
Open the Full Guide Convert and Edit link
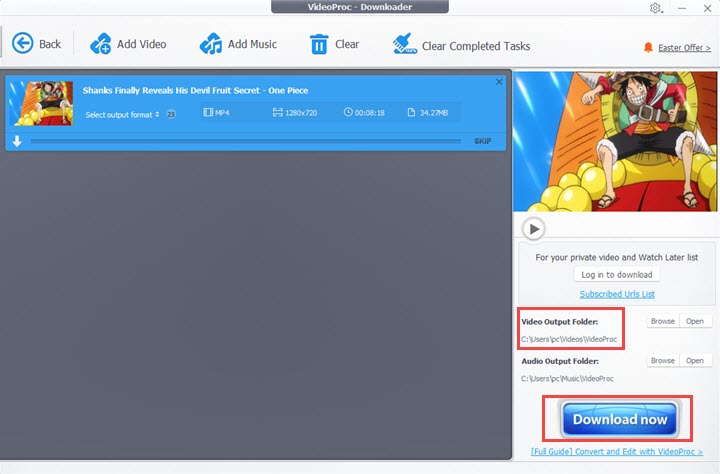coord(617,451)
